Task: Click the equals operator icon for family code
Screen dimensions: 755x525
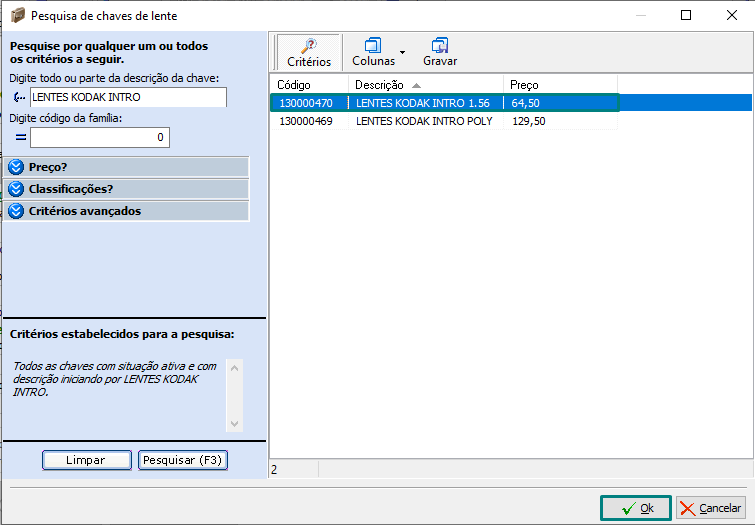Action: (x=20, y=137)
